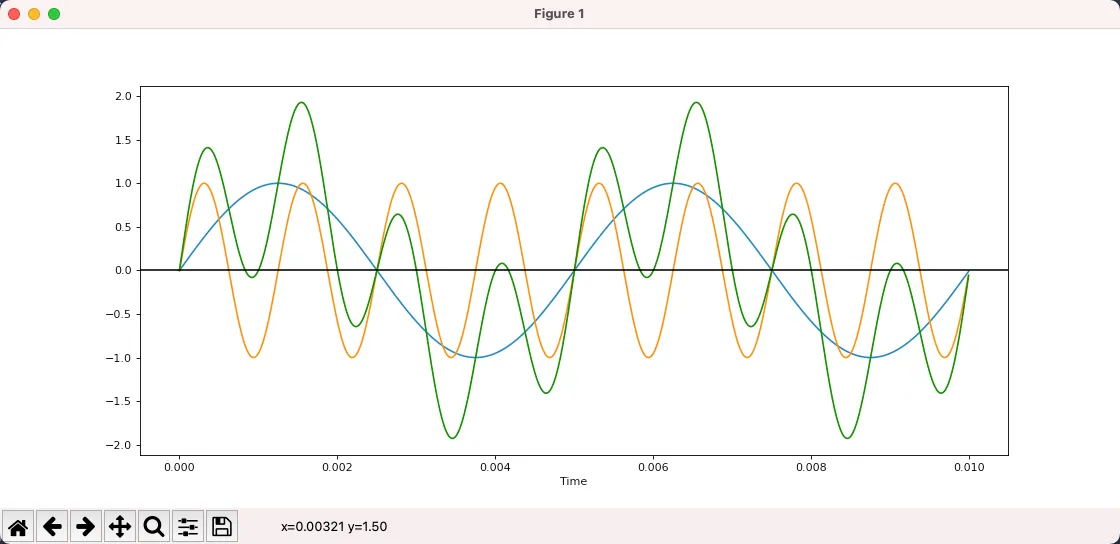Go back to previous view arrow
1120x544 pixels.
tap(52, 526)
